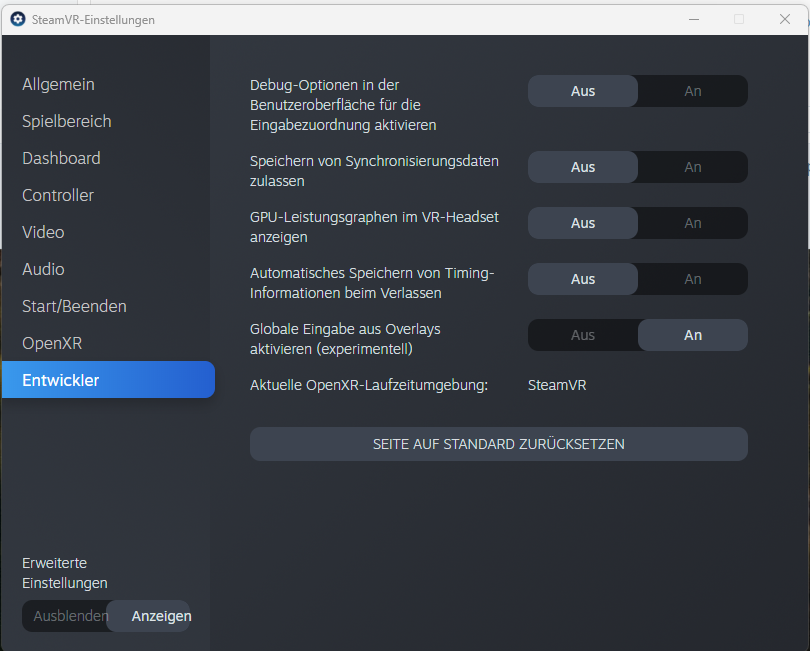
Task: Close the SteamVR-Einstellungen window
Action: (x=784, y=19)
